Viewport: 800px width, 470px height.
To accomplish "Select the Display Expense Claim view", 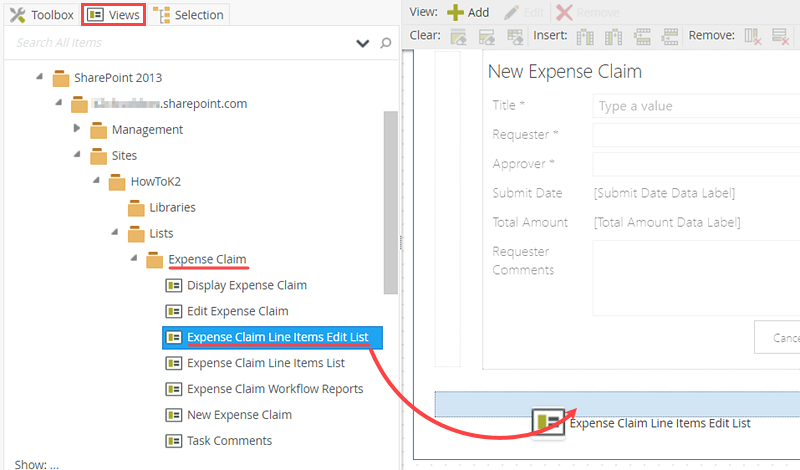I will point(246,285).
